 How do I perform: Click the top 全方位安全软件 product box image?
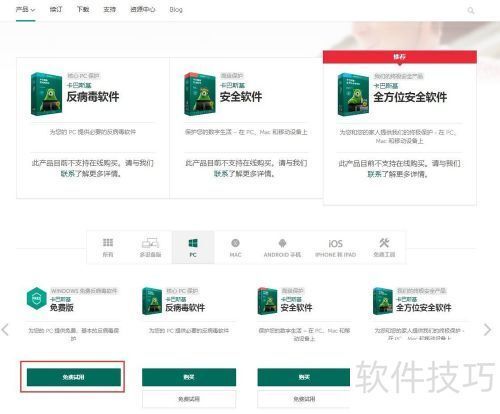click(353, 95)
